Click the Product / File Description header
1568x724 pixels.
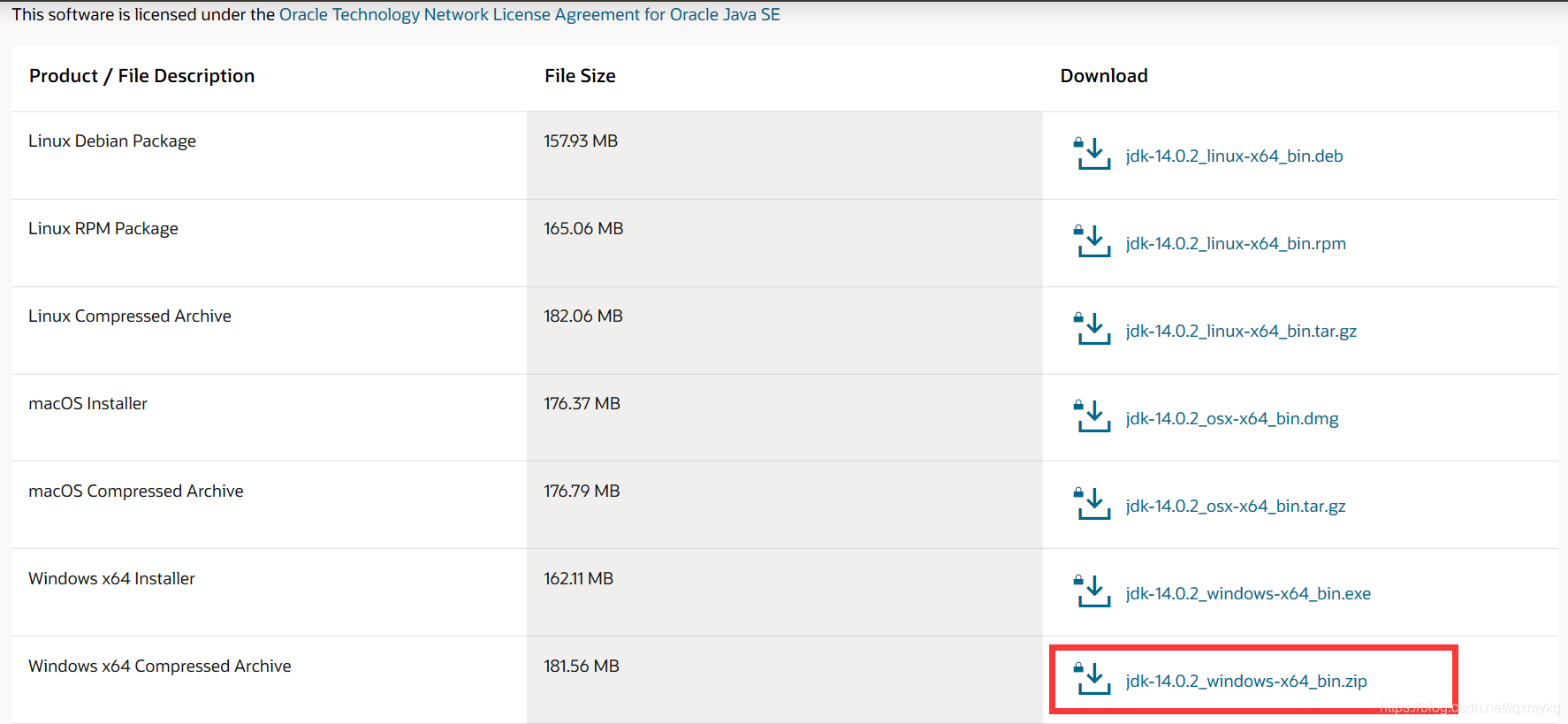(141, 76)
